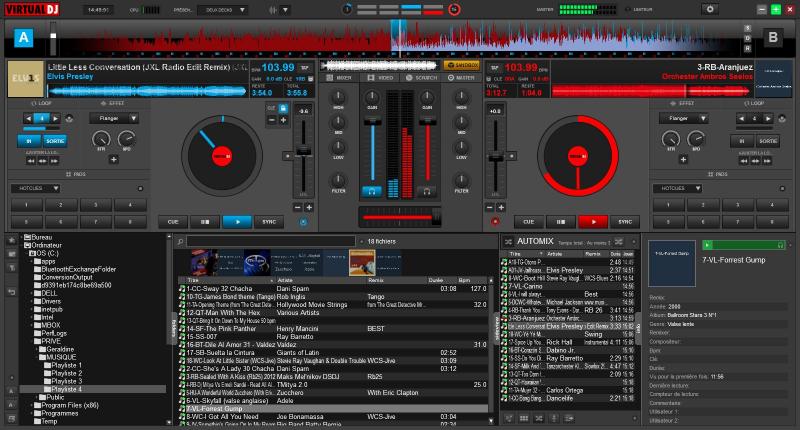This screenshot has width=800, height=430.
Task: Click pitch plus button on deck A
Action: tap(309, 208)
